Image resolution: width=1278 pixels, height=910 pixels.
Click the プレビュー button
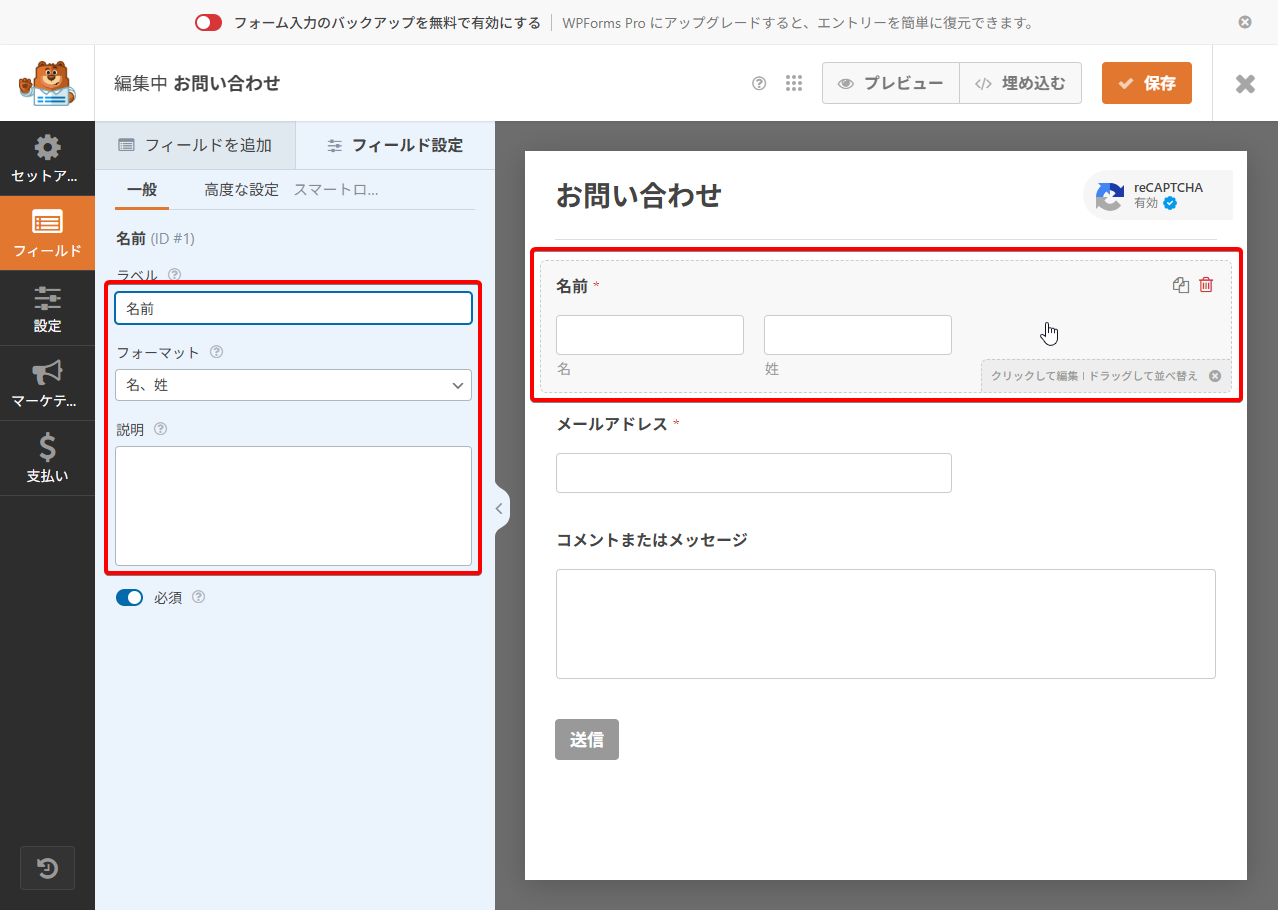(x=890, y=84)
